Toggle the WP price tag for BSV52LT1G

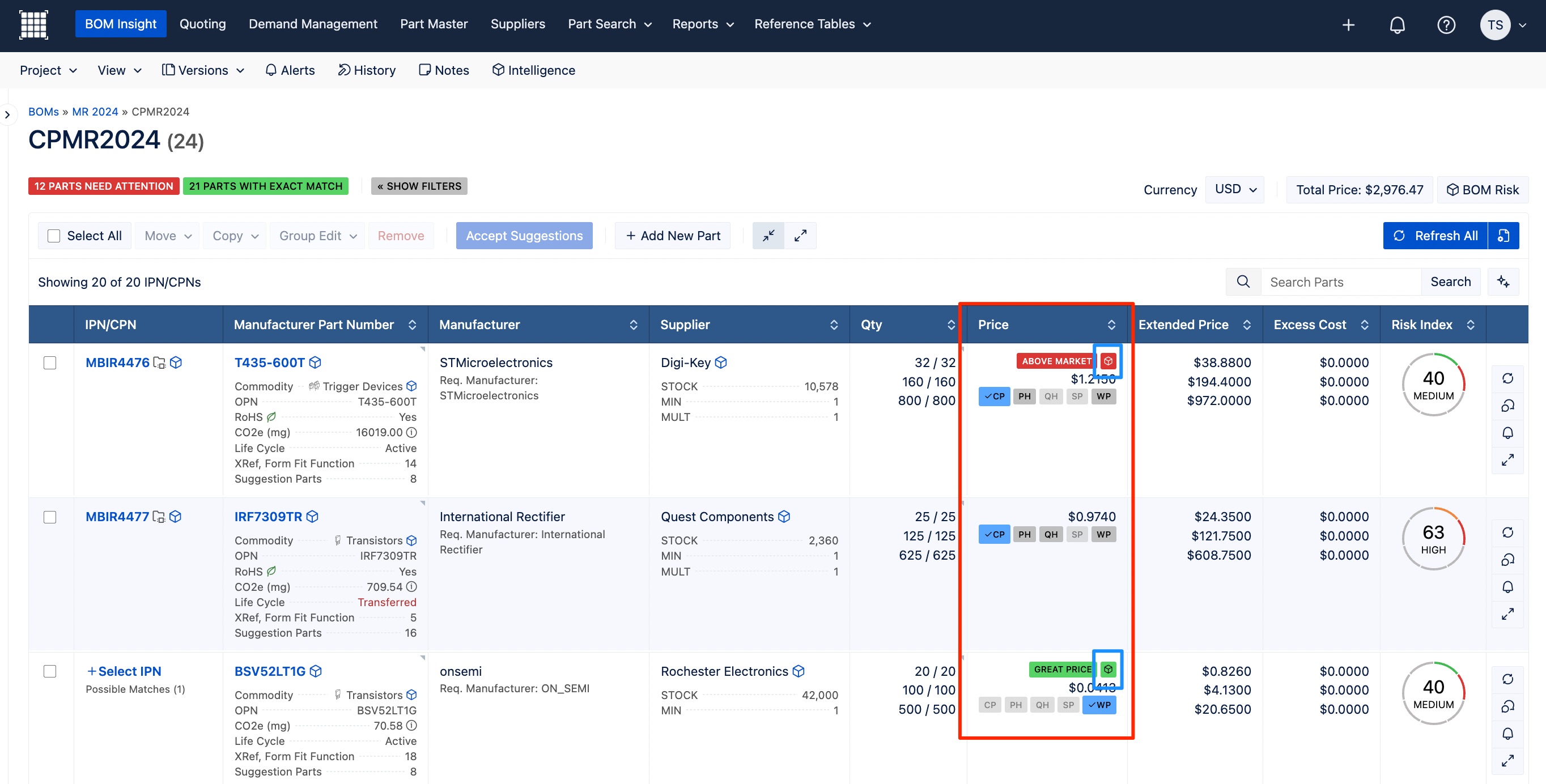pyautogui.click(x=1099, y=705)
